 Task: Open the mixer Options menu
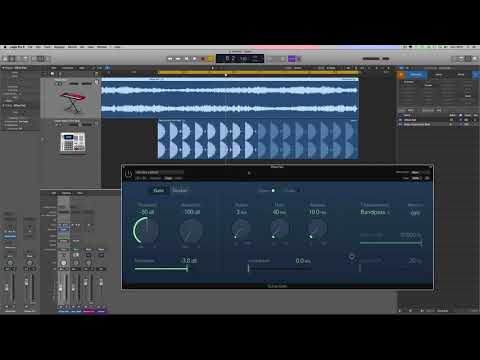coord(66,193)
